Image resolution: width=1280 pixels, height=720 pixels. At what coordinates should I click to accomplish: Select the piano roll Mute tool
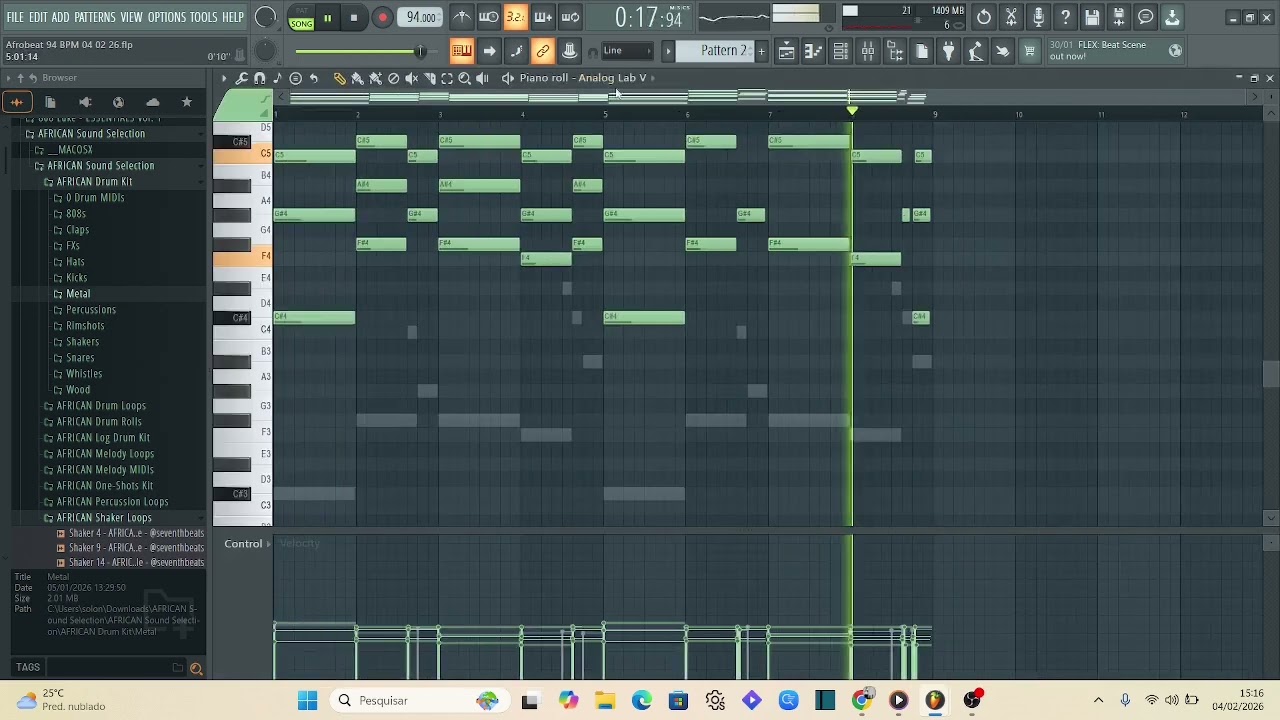pos(411,78)
